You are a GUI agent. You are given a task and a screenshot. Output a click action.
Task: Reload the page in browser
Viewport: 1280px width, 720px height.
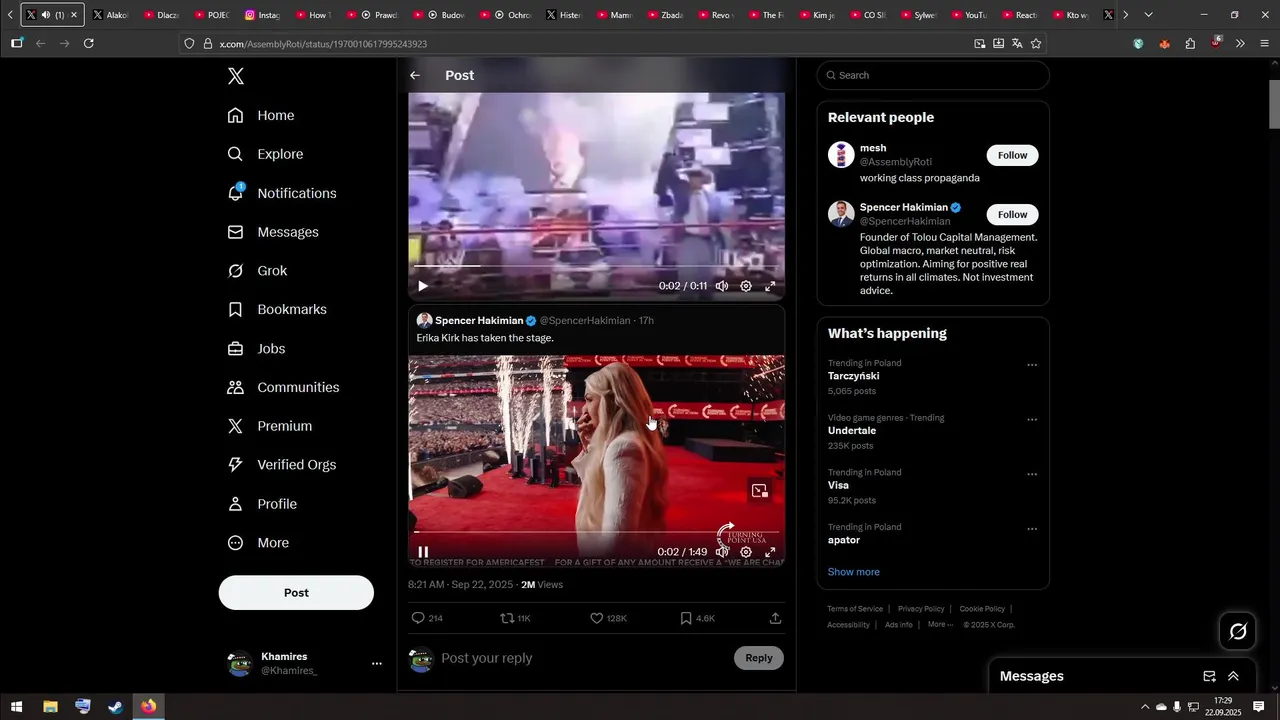click(x=89, y=43)
